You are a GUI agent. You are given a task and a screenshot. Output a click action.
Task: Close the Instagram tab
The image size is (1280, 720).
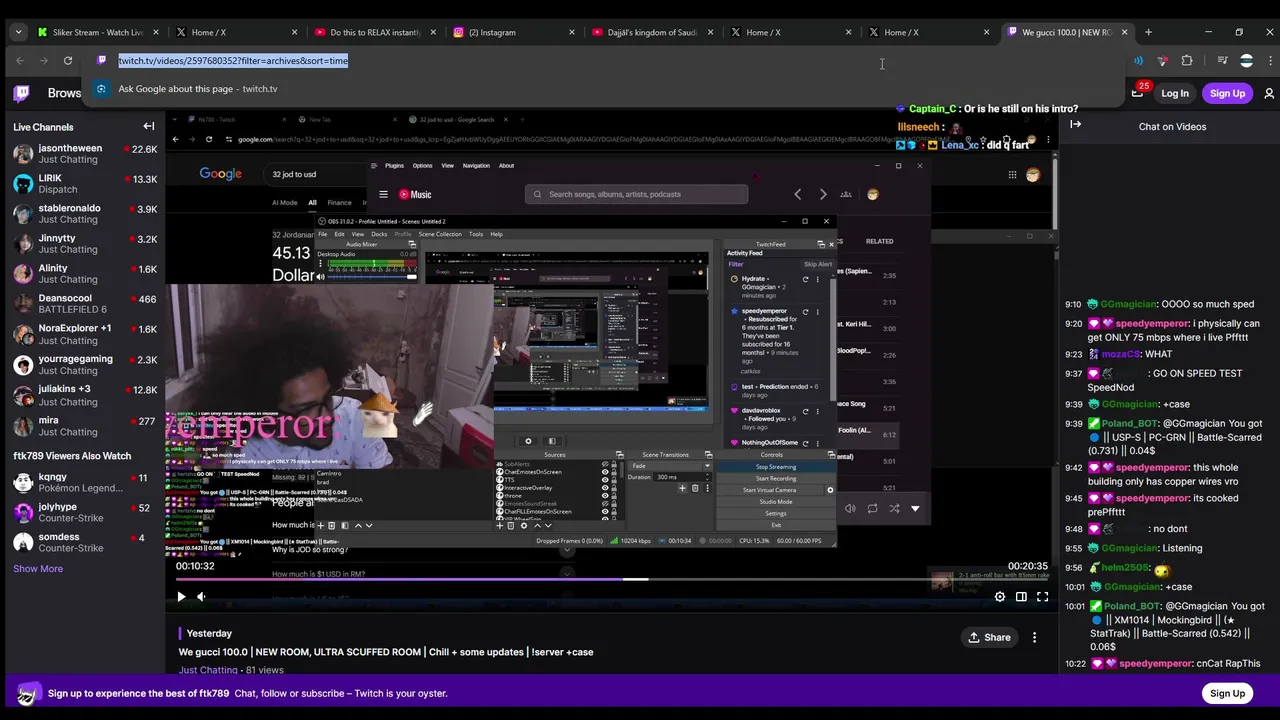pyautogui.click(x=572, y=32)
